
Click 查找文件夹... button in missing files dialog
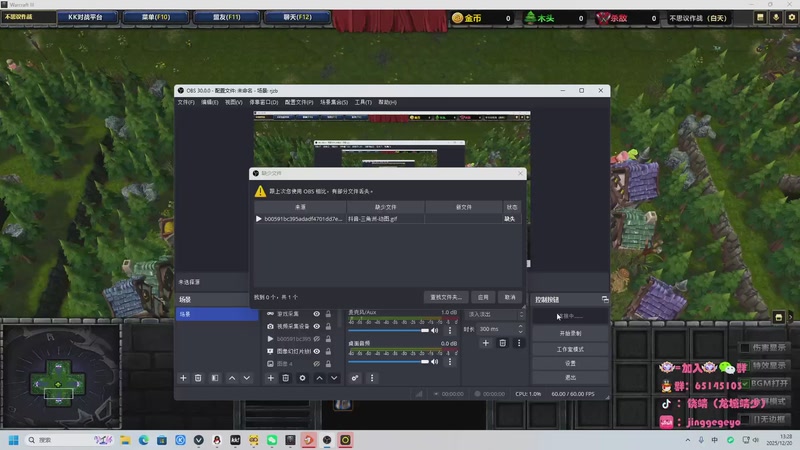pyautogui.click(x=446, y=297)
